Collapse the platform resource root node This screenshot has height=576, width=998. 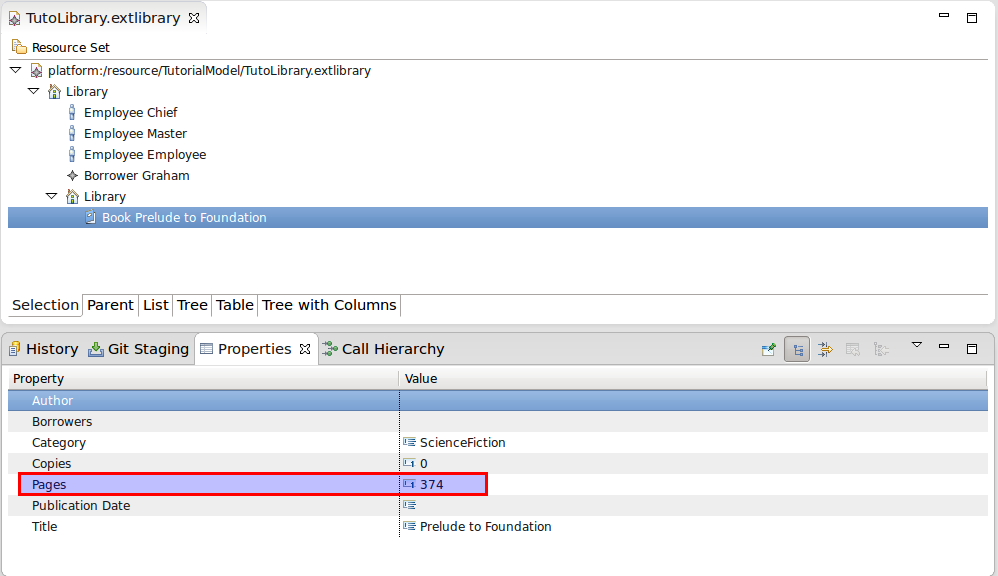coord(15,70)
